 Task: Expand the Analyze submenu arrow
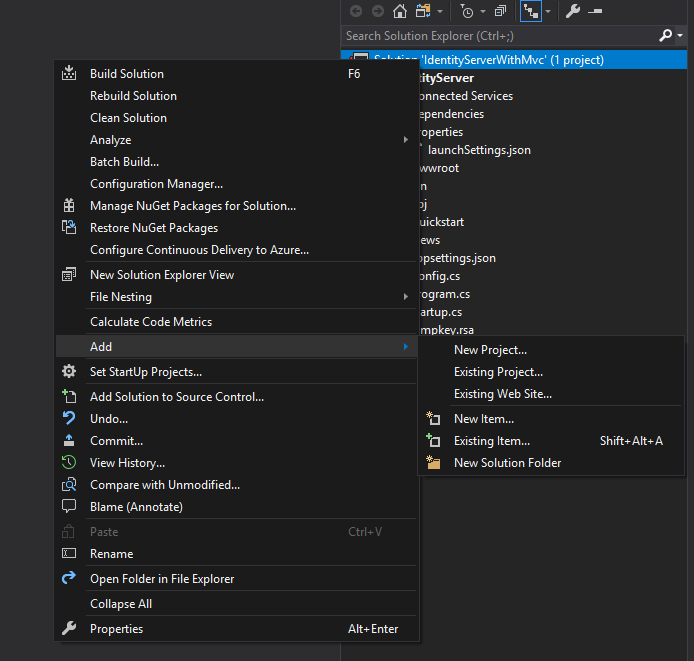[x=405, y=140]
